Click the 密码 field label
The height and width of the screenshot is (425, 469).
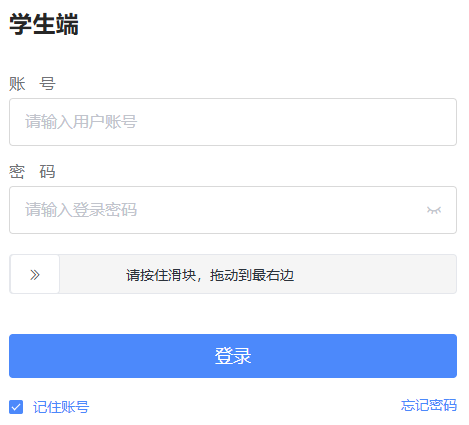[32, 172]
